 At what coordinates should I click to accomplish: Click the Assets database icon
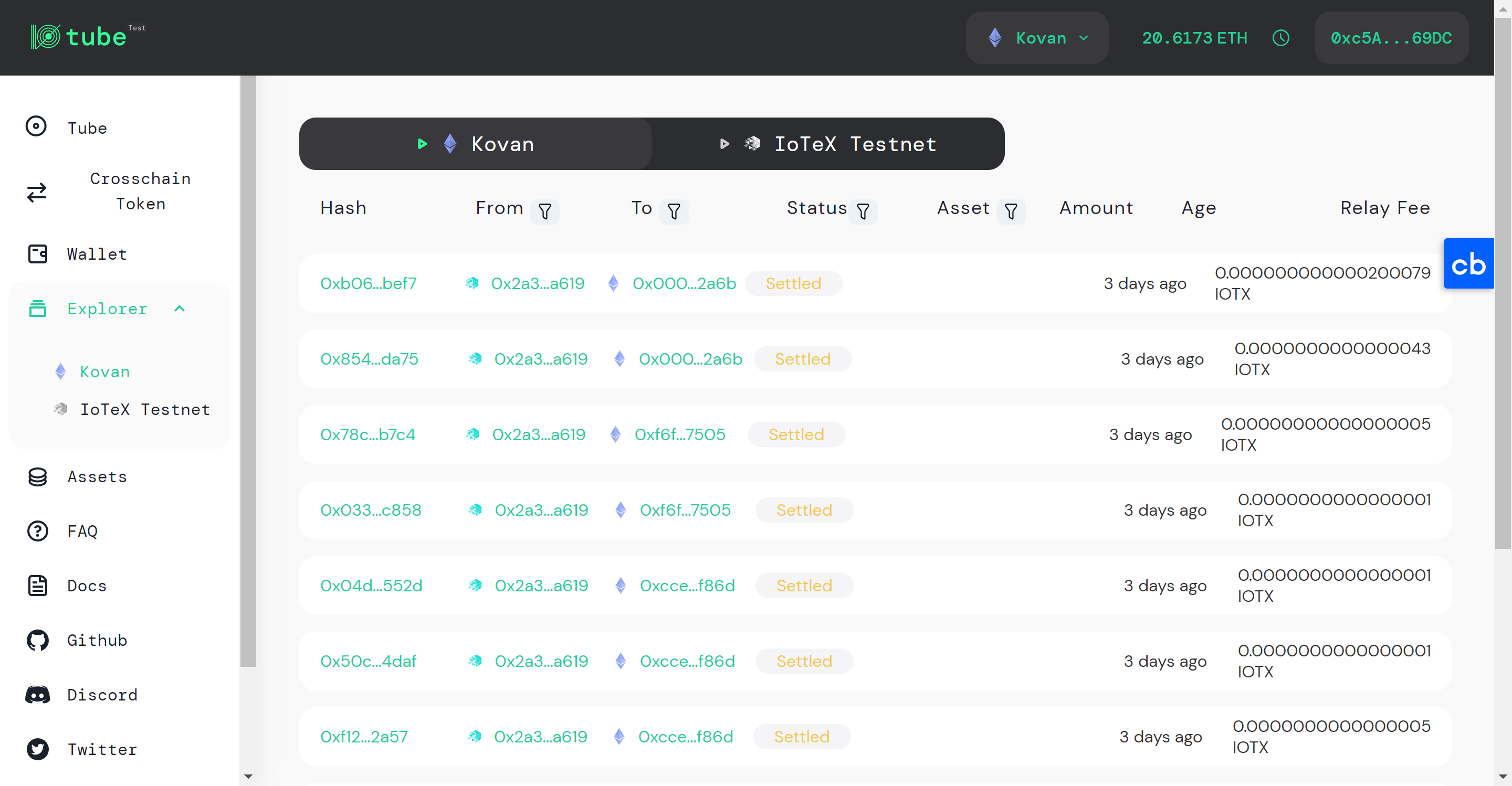click(38, 477)
